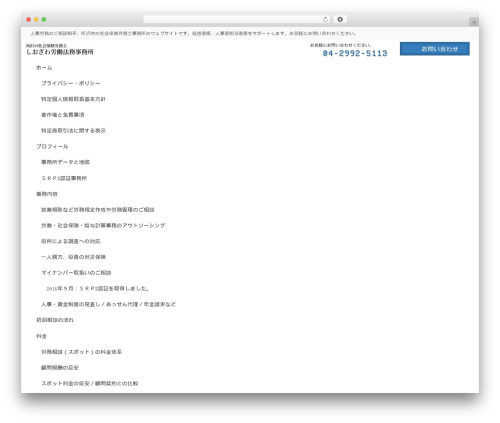The image size is (500, 423).
Task: Click the しおざわ労働法務事務所 site logo
Action: coord(60,50)
